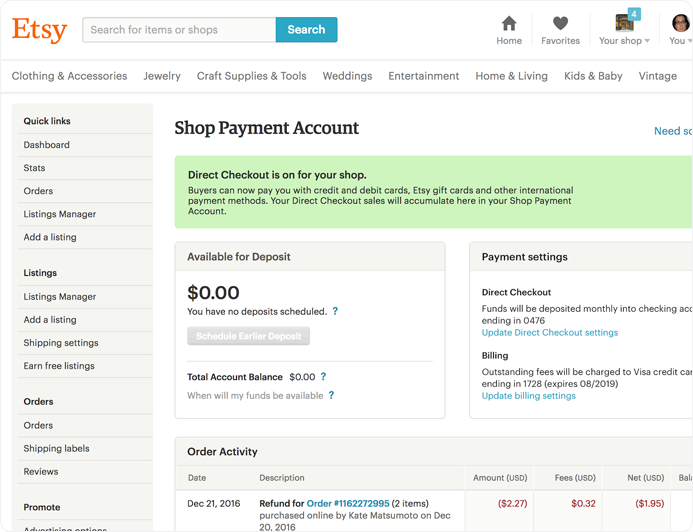Screen dimensions: 693x532
Task: Click the user profile avatar
Action: coord(680,23)
